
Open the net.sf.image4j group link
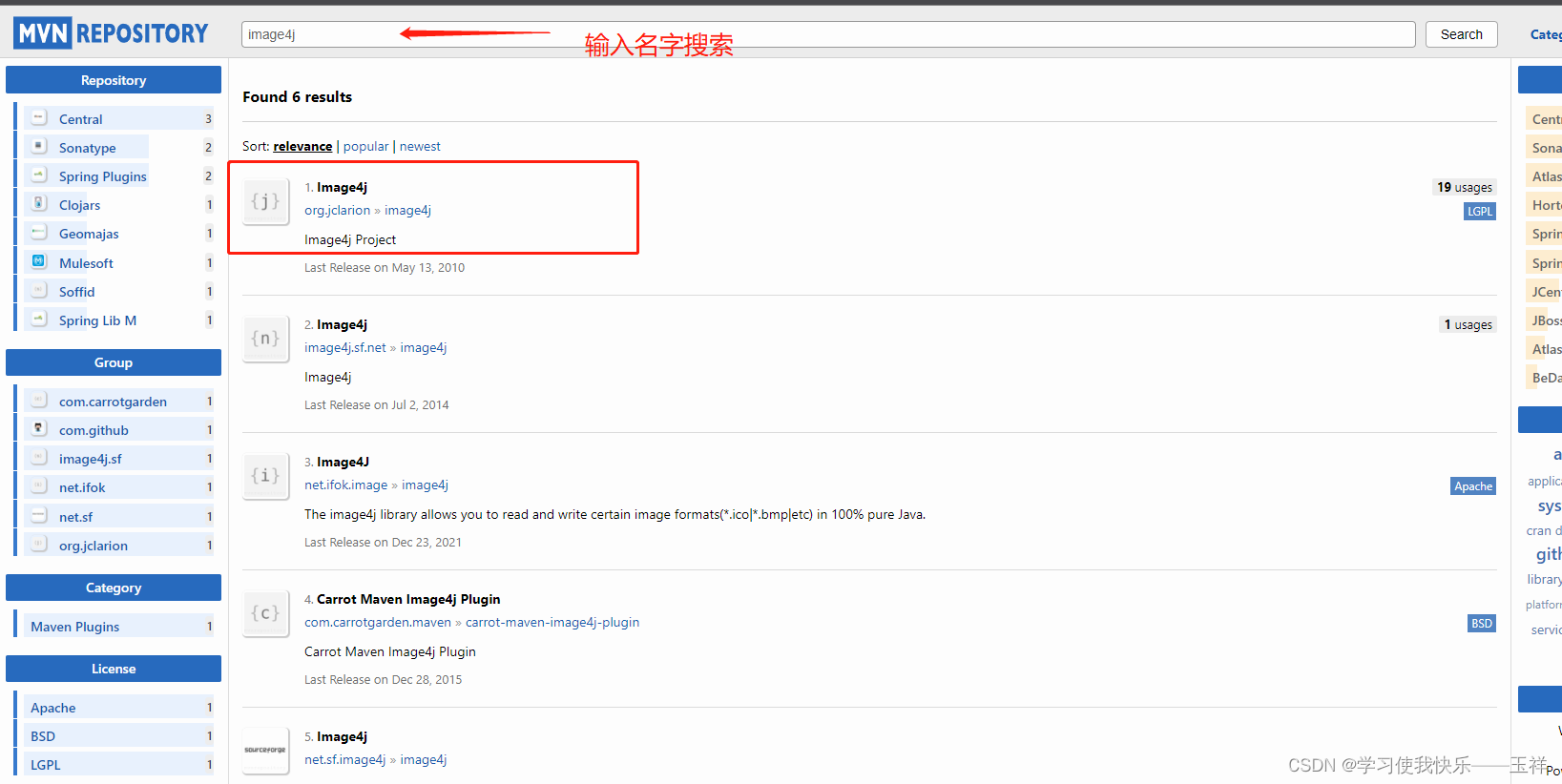[x=345, y=759]
